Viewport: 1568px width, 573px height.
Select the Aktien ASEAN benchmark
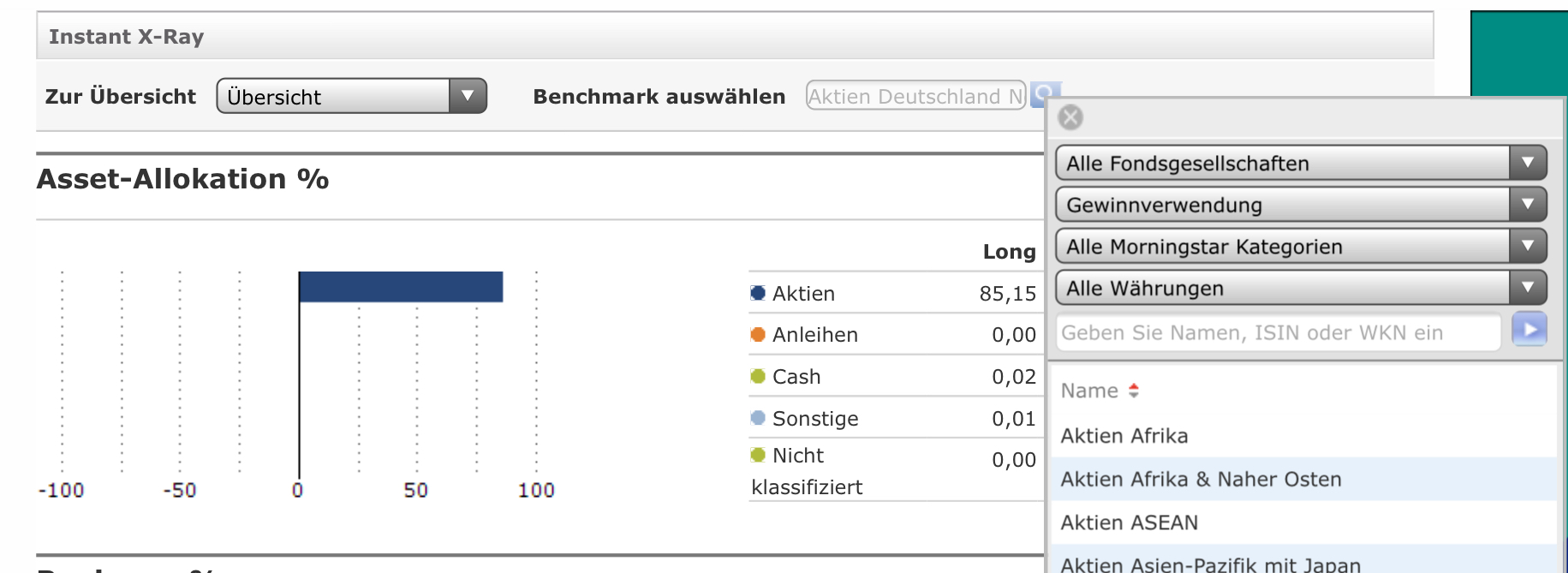[x=1129, y=522]
